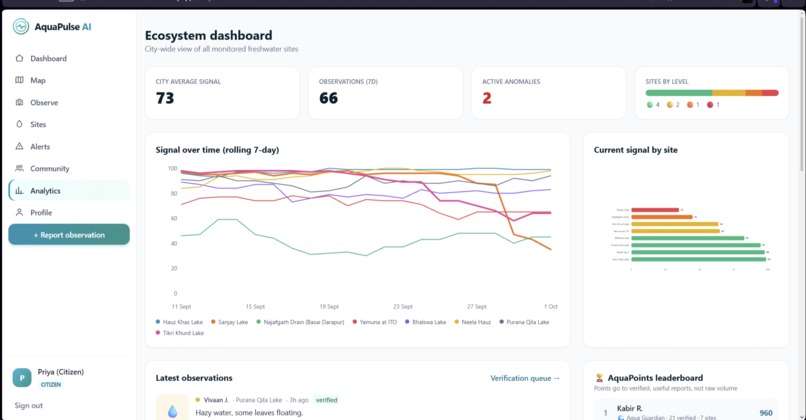The width and height of the screenshot is (806, 420).
Task: Toggle Neela Hauz legend entry
Action: point(472,322)
